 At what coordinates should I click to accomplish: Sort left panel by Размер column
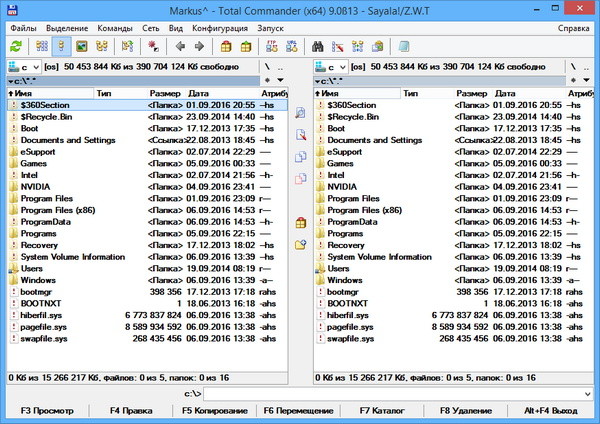(x=165, y=93)
